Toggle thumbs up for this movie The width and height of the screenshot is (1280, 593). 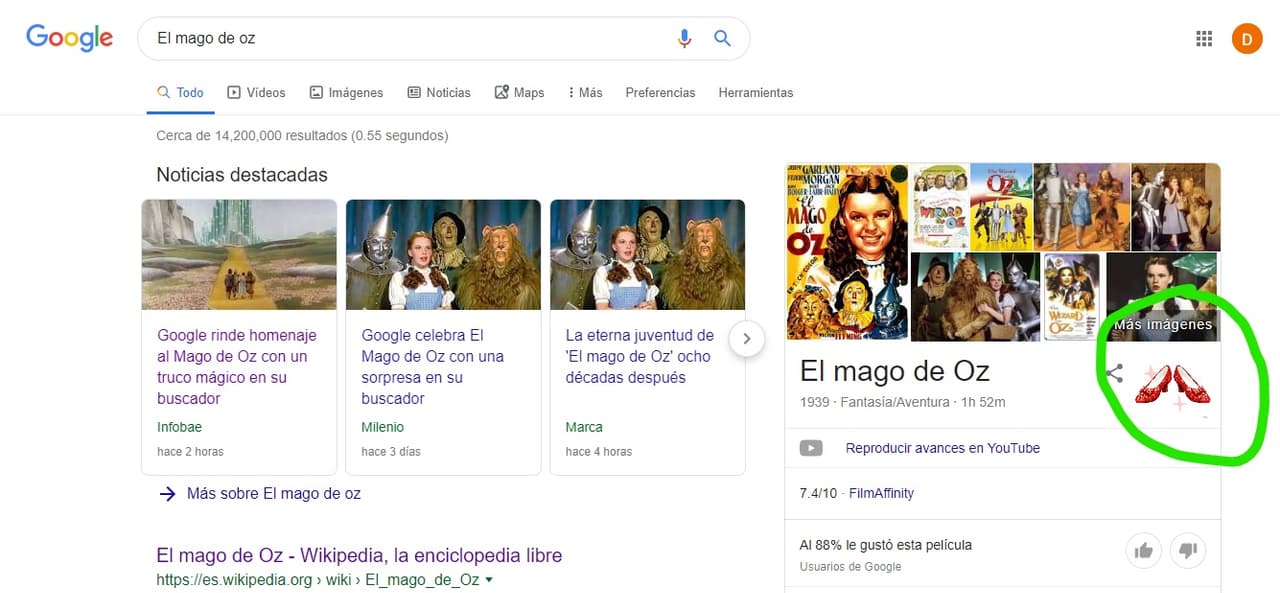click(x=1143, y=550)
